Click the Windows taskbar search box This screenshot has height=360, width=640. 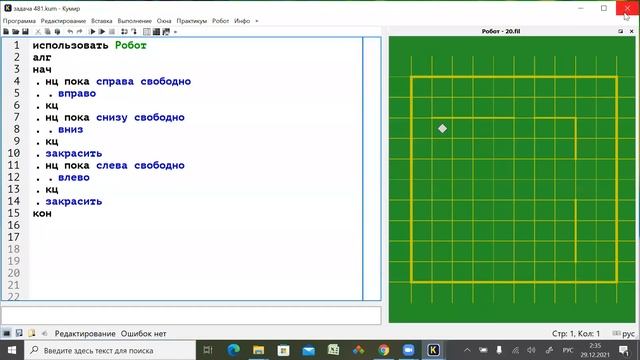tap(110, 350)
